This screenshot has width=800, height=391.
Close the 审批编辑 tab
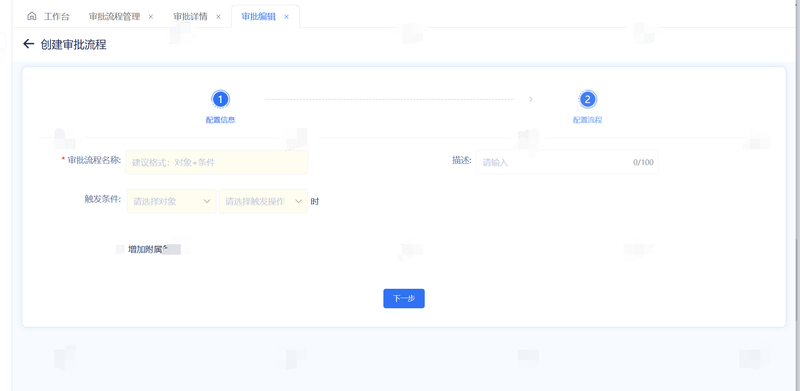coord(286,16)
